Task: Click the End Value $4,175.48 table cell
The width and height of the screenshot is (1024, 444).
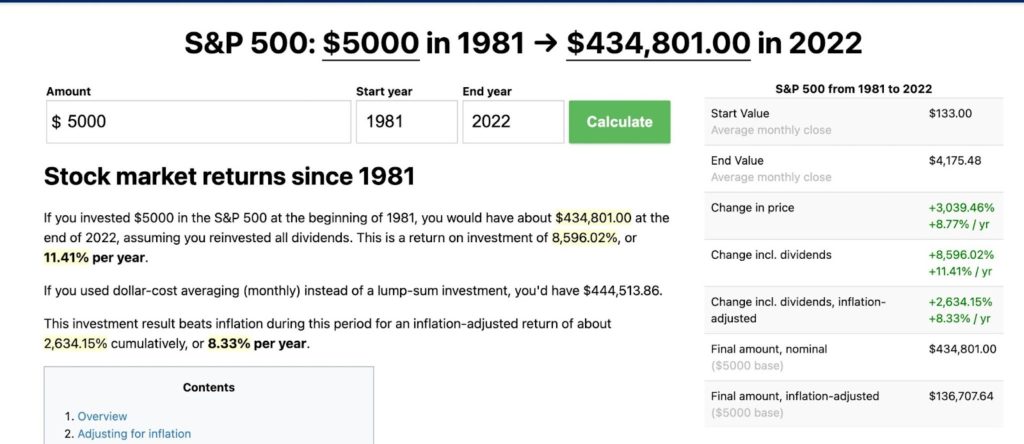Action: click(957, 161)
